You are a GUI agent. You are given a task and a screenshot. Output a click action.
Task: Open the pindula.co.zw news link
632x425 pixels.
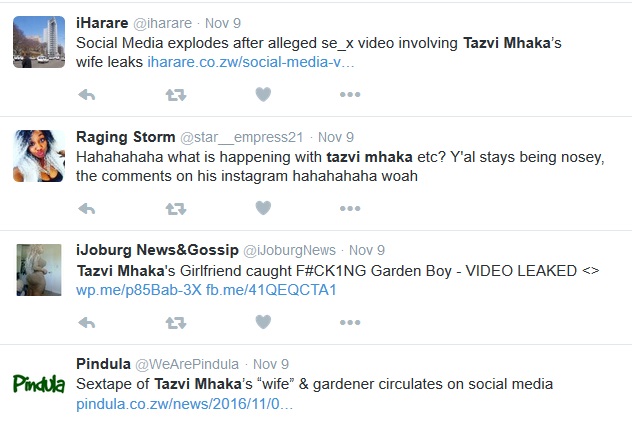tap(184, 404)
